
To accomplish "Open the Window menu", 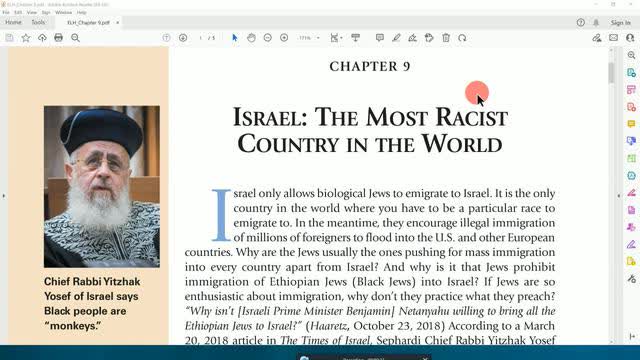I will (63, 13).
